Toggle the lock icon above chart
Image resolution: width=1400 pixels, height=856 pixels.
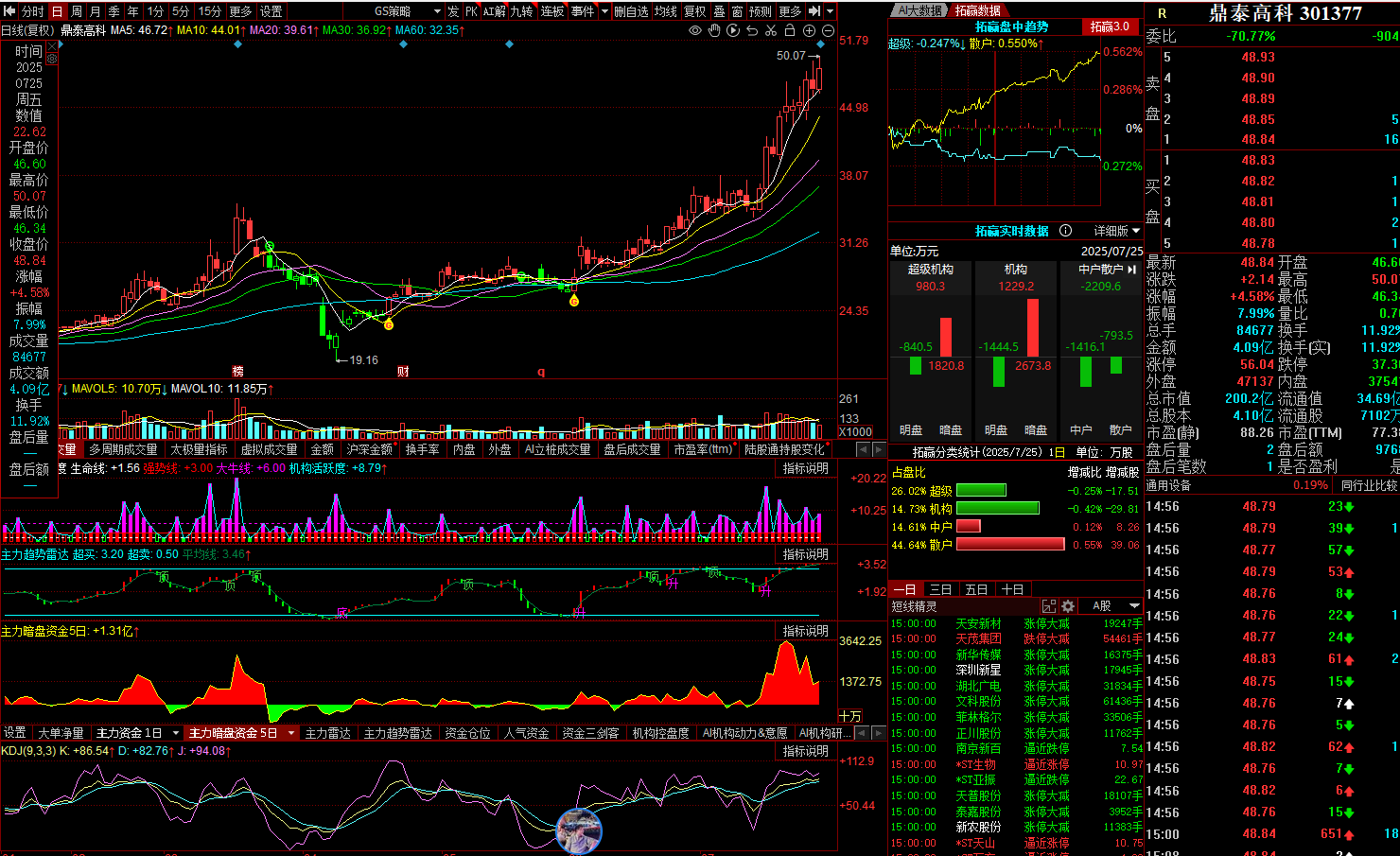pyautogui.click(x=790, y=30)
